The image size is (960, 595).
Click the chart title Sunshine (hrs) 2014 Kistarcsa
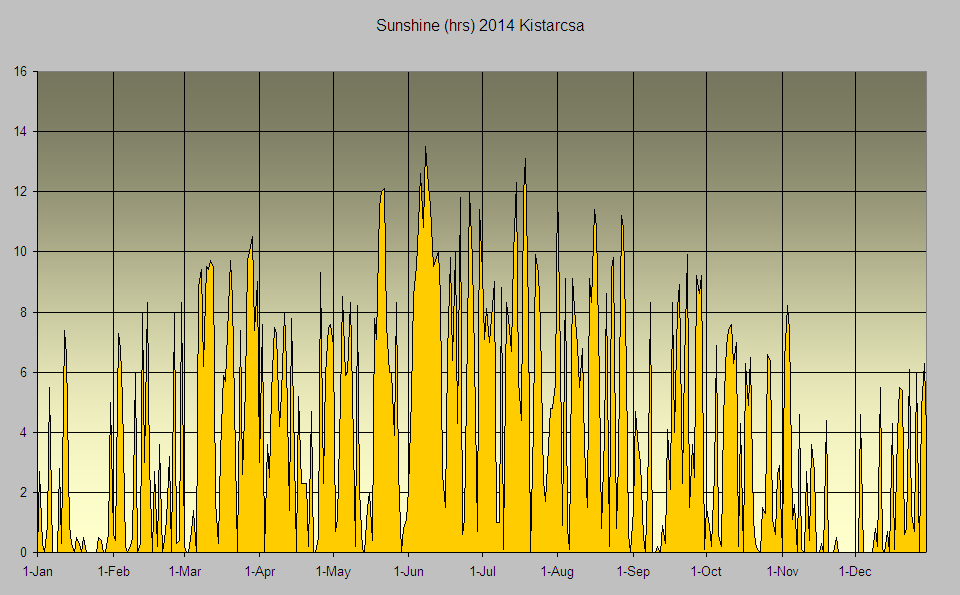pyautogui.click(x=480, y=26)
